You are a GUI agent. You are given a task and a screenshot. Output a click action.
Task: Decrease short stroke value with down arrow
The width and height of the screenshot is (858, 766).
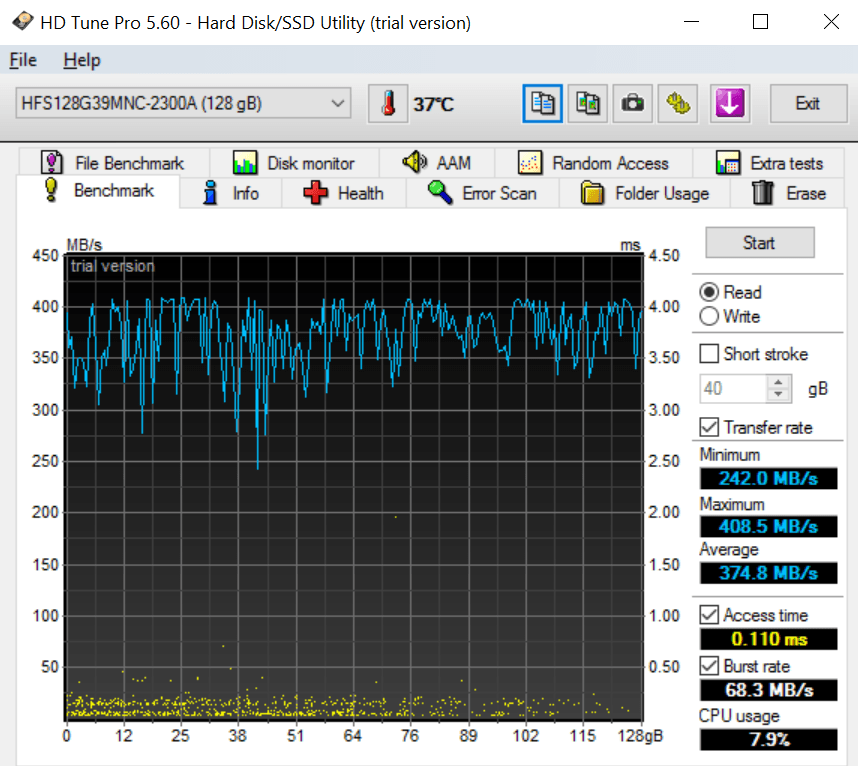point(779,395)
